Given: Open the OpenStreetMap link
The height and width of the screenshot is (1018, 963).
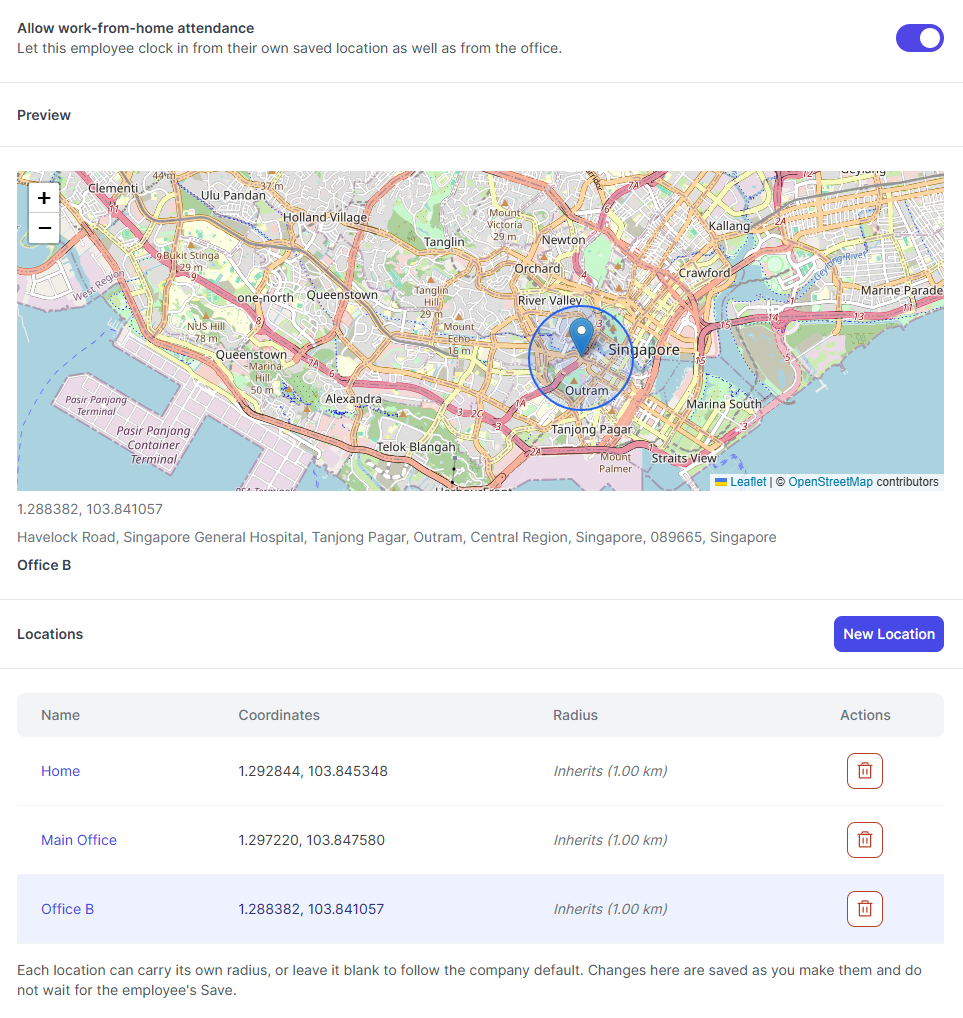Looking at the screenshot, I should tap(831, 482).
